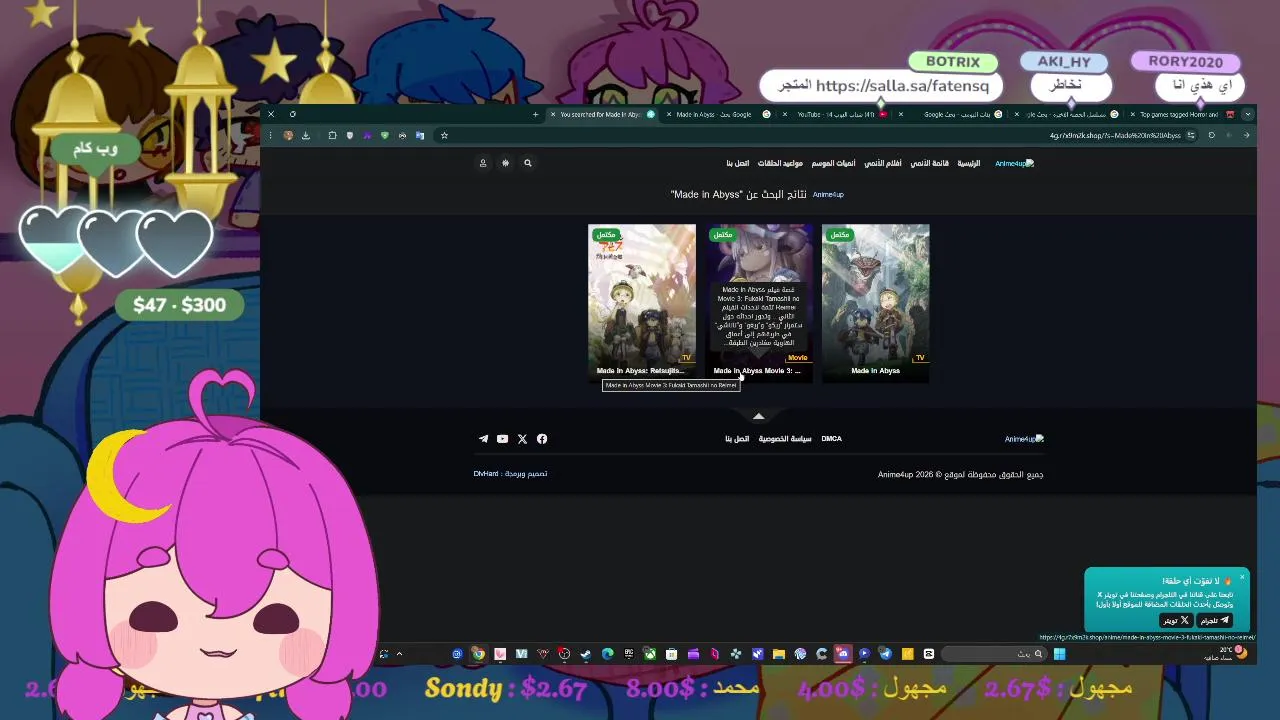Open the Made in Abyss: Retsujitsu poster

642,301
